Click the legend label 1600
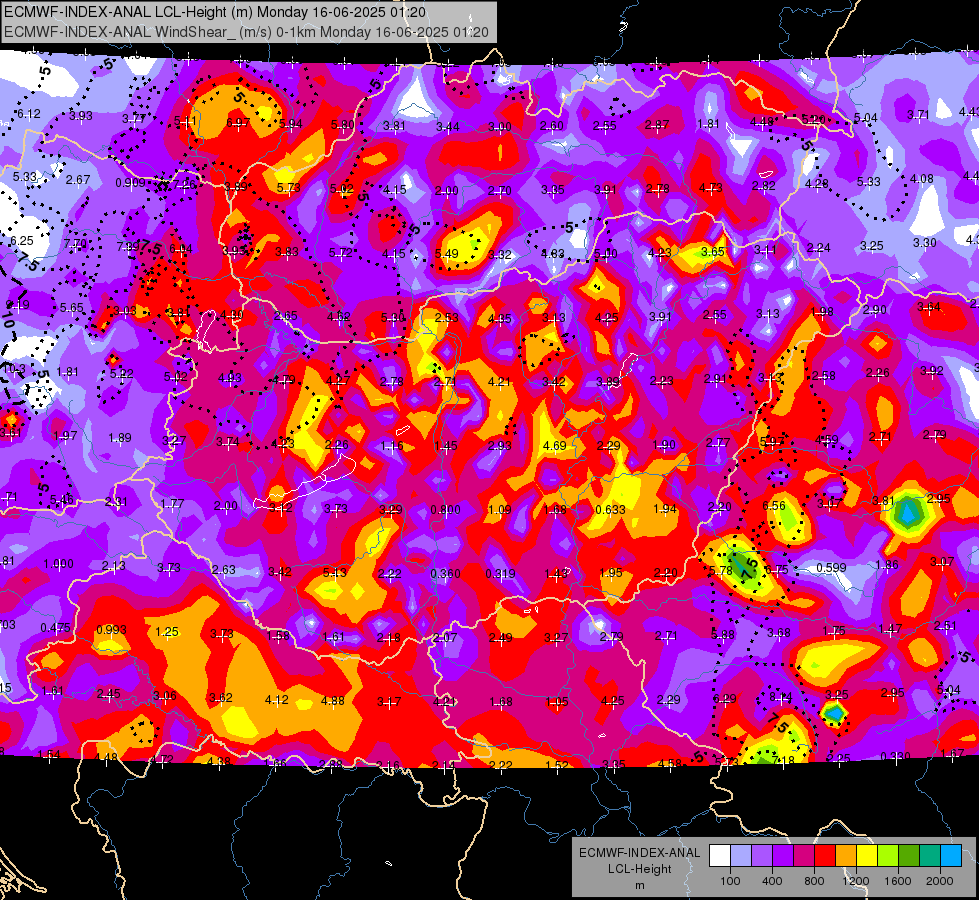 [898, 881]
